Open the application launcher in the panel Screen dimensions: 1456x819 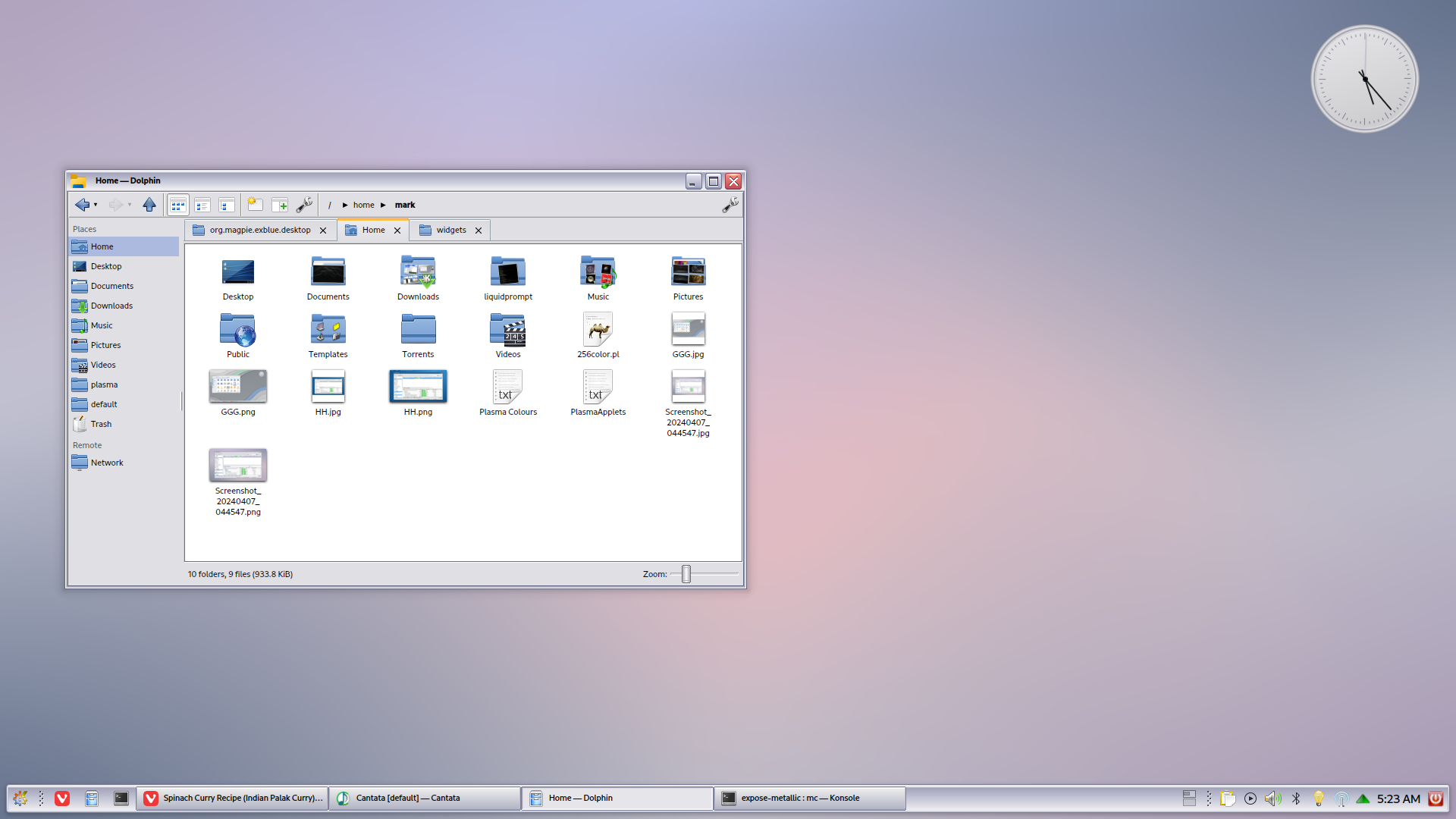20,799
